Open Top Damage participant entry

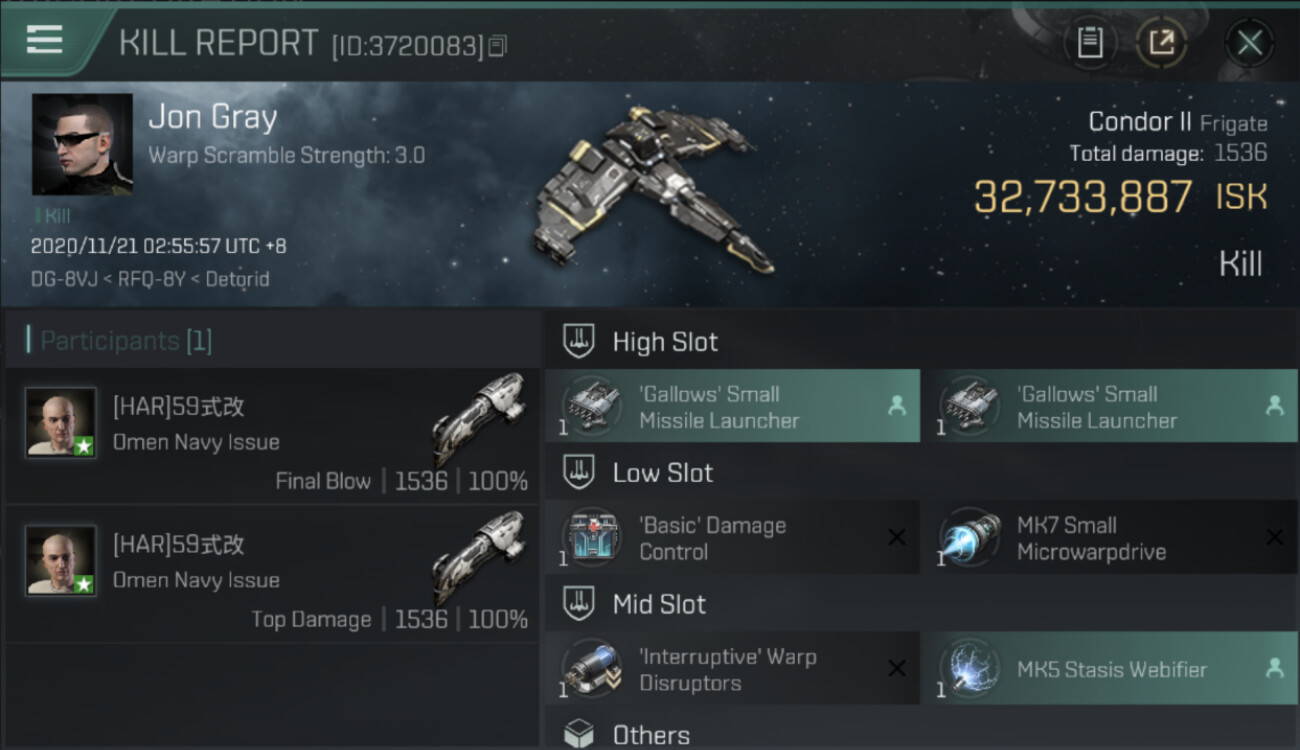coord(272,574)
